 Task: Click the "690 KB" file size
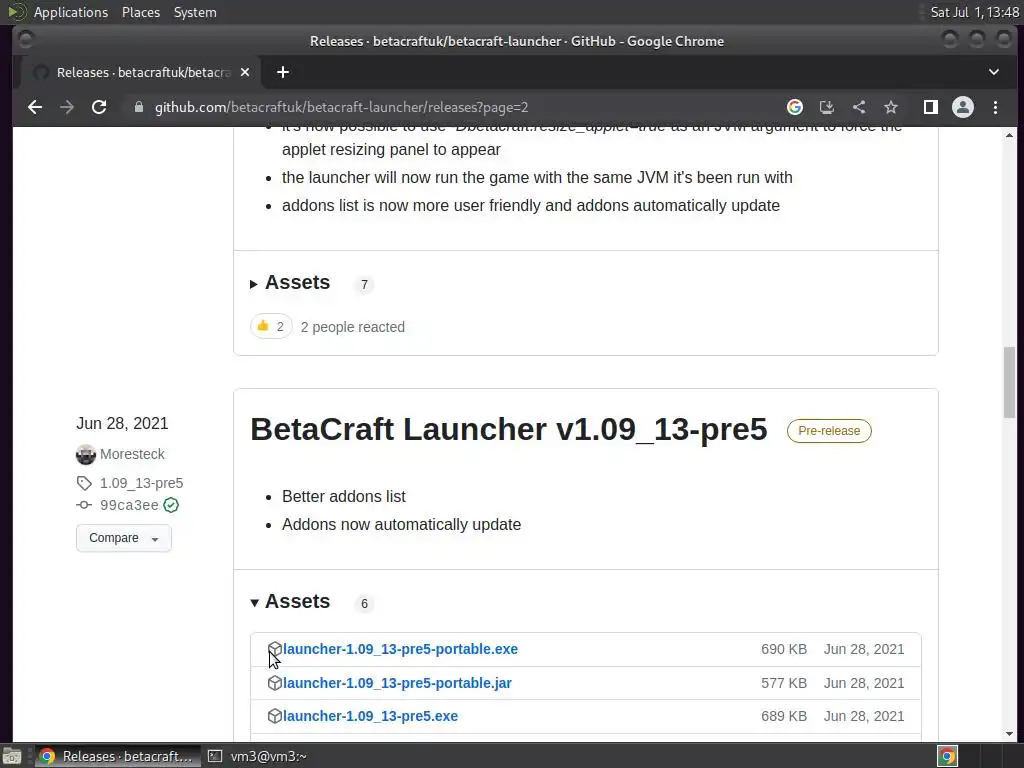click(784, 649)
